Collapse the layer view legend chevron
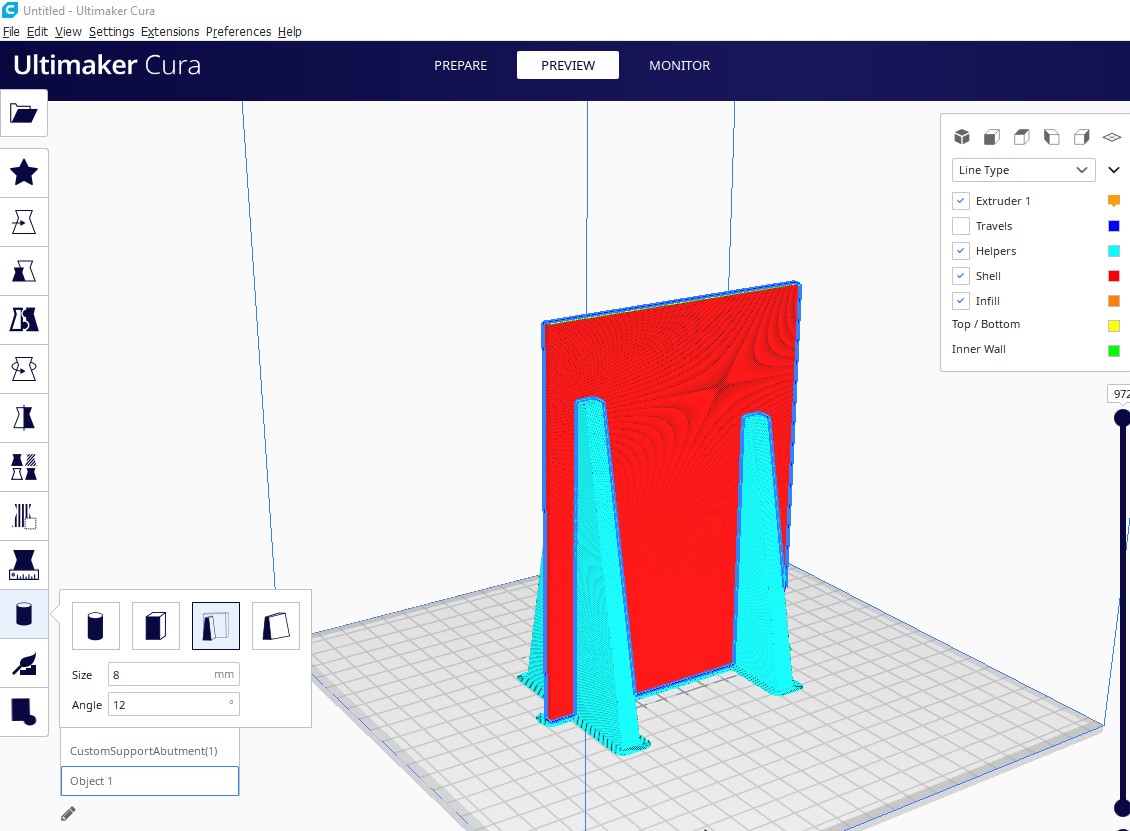This screenshot has width=1130, height=831. [1114, 170]
